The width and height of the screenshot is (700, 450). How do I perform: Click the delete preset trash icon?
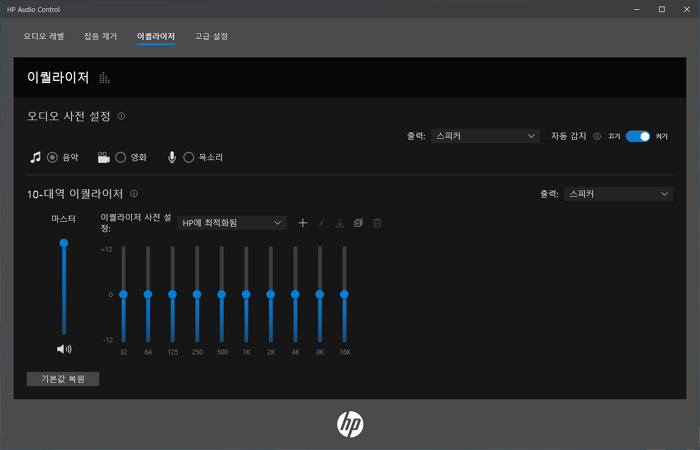pyautogui.click(x=377, y=223)
